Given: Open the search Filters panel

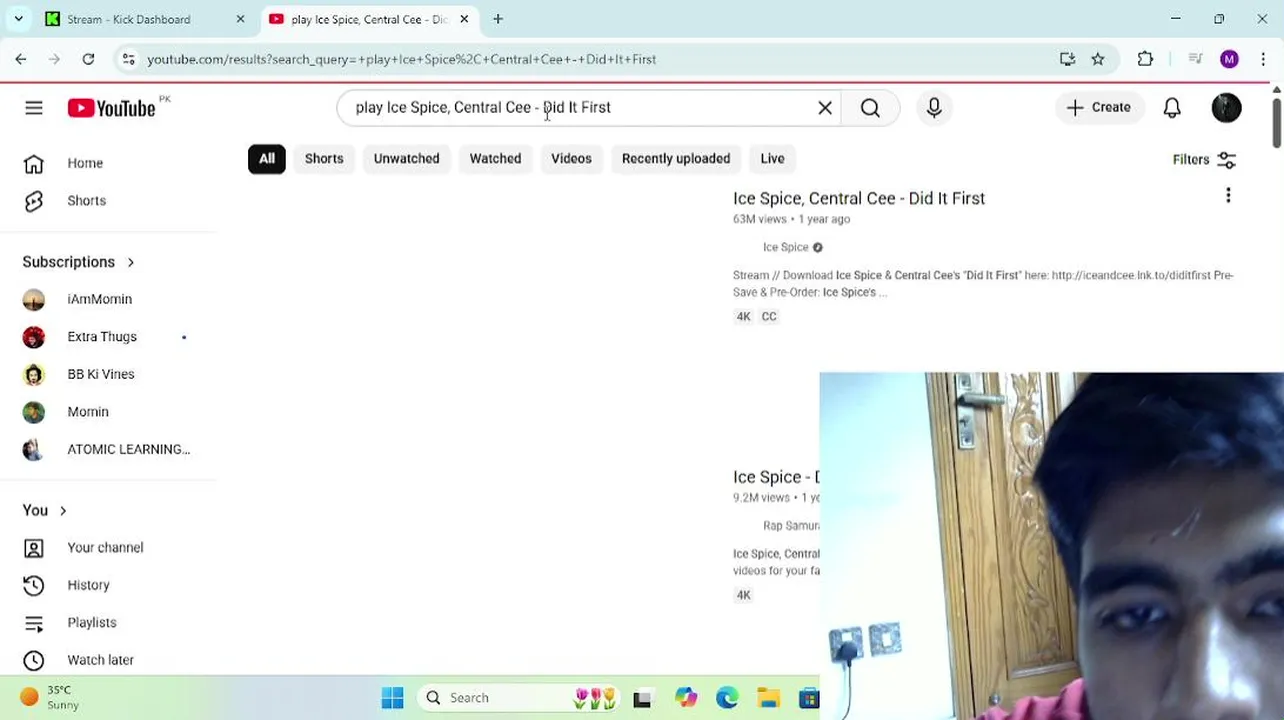Looking at the screenshot, I should click(1204, 160).
